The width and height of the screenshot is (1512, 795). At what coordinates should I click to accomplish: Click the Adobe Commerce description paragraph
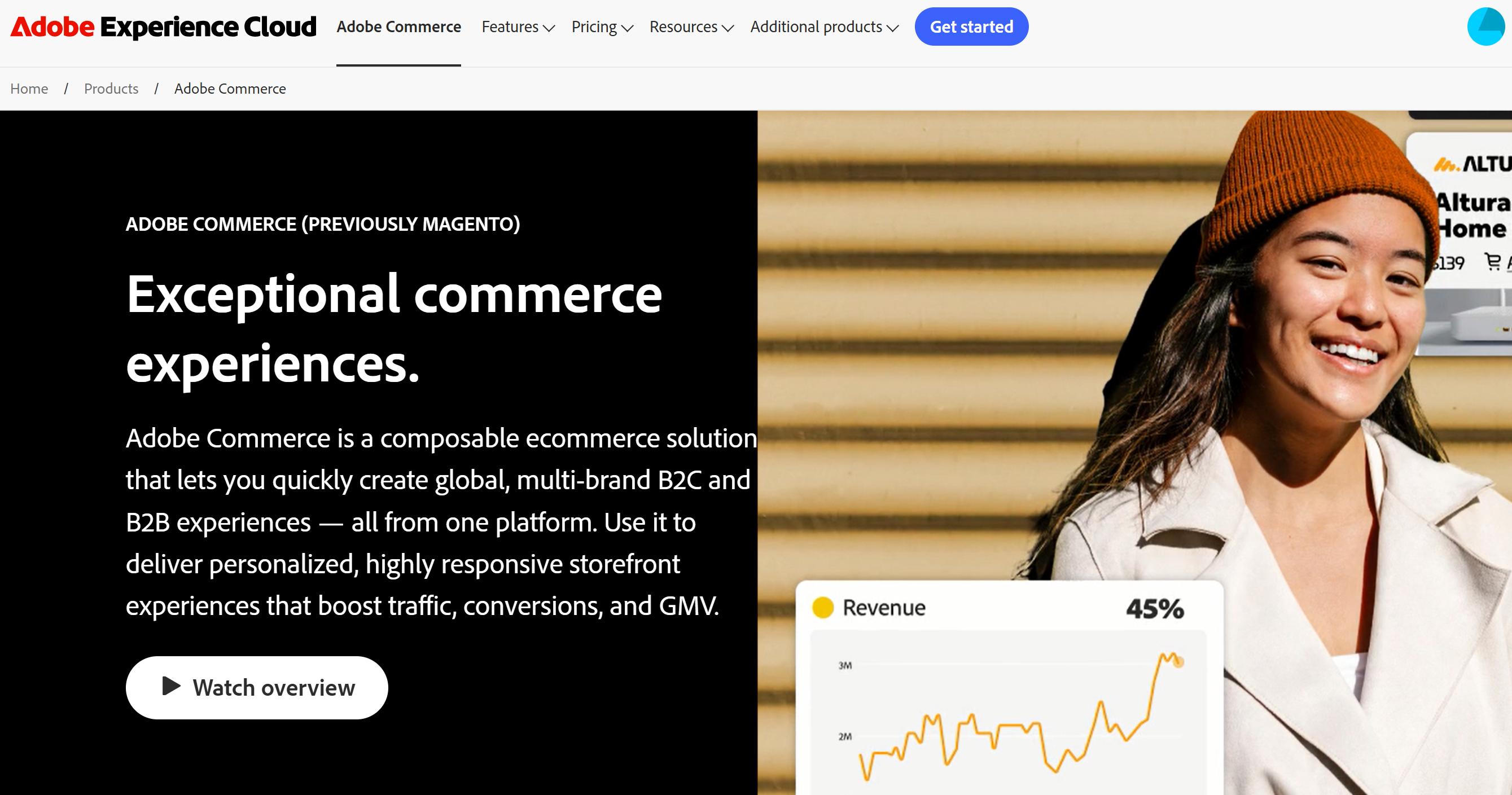pos(441,521)
